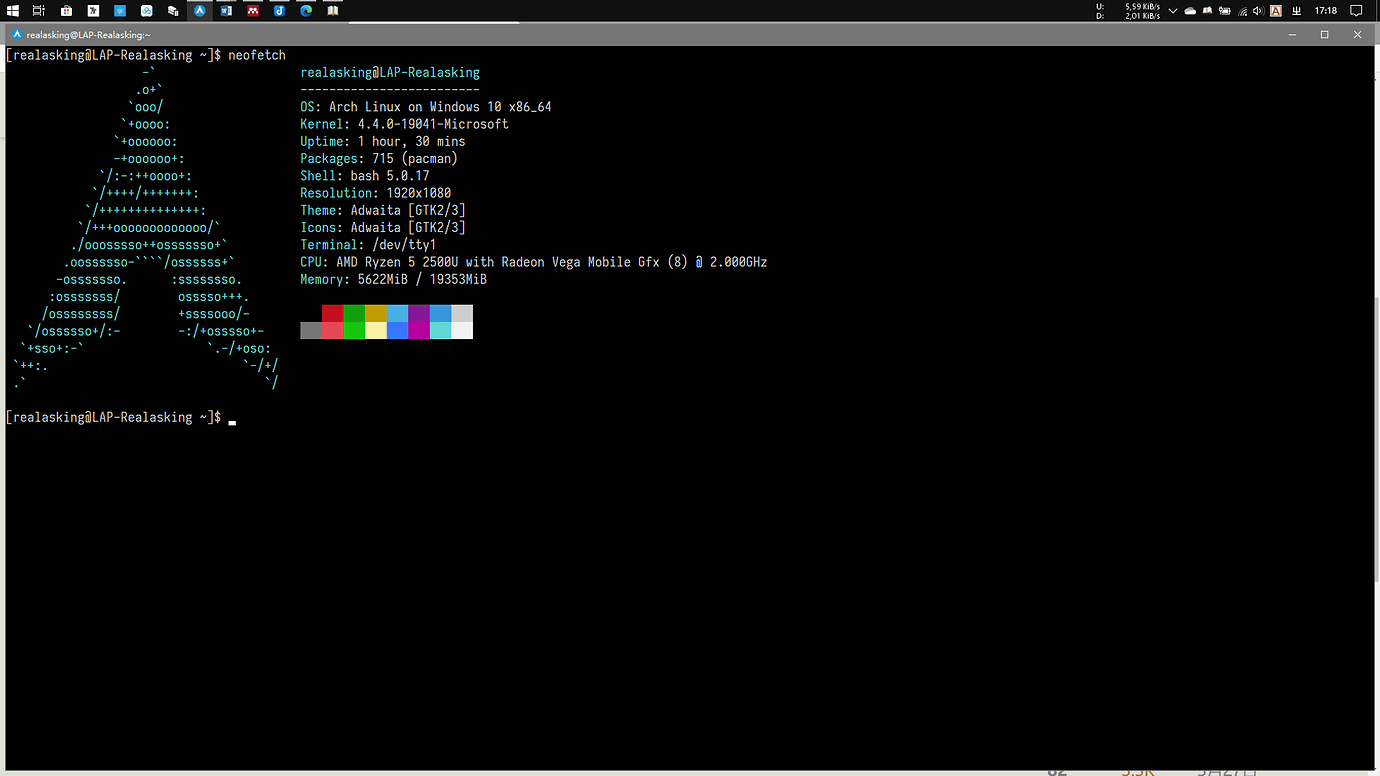The height and width of the screenshot is (776, 1380).
Task: Click the Arch Linux ASCII art logo
Action: tap(146, 228)
